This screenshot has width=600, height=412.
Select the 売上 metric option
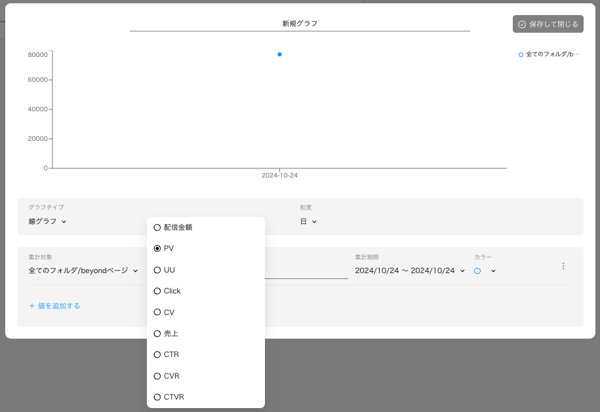point(158,334)
